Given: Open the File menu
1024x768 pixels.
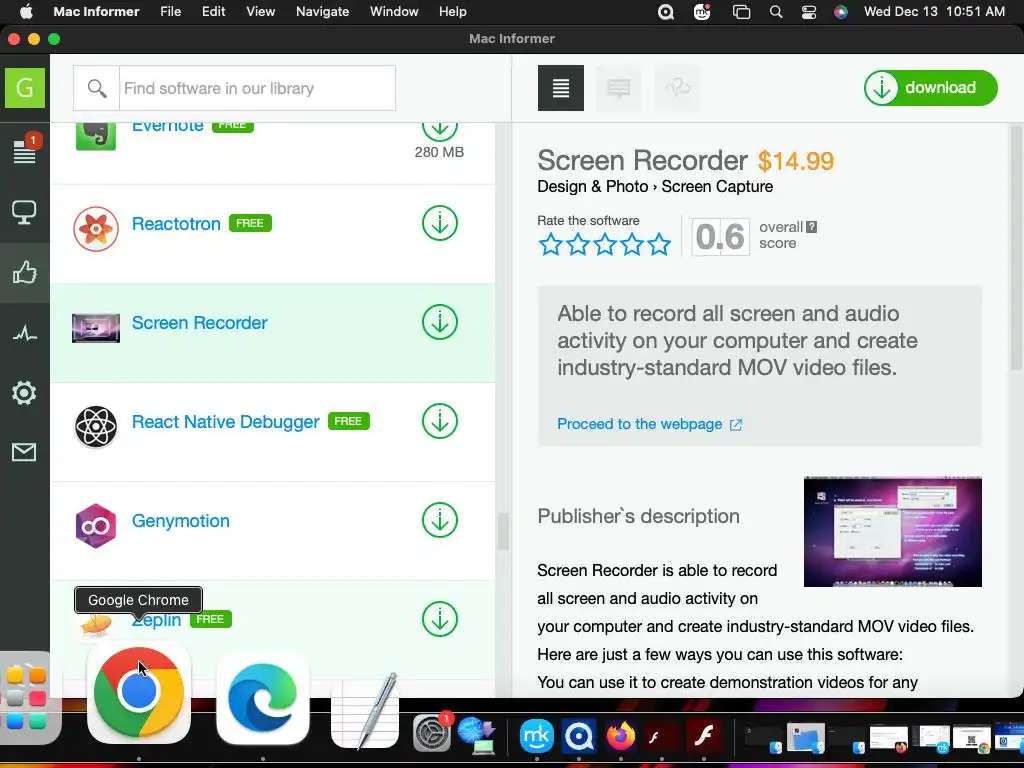Looking at the screenshot, I should (170, 12).
